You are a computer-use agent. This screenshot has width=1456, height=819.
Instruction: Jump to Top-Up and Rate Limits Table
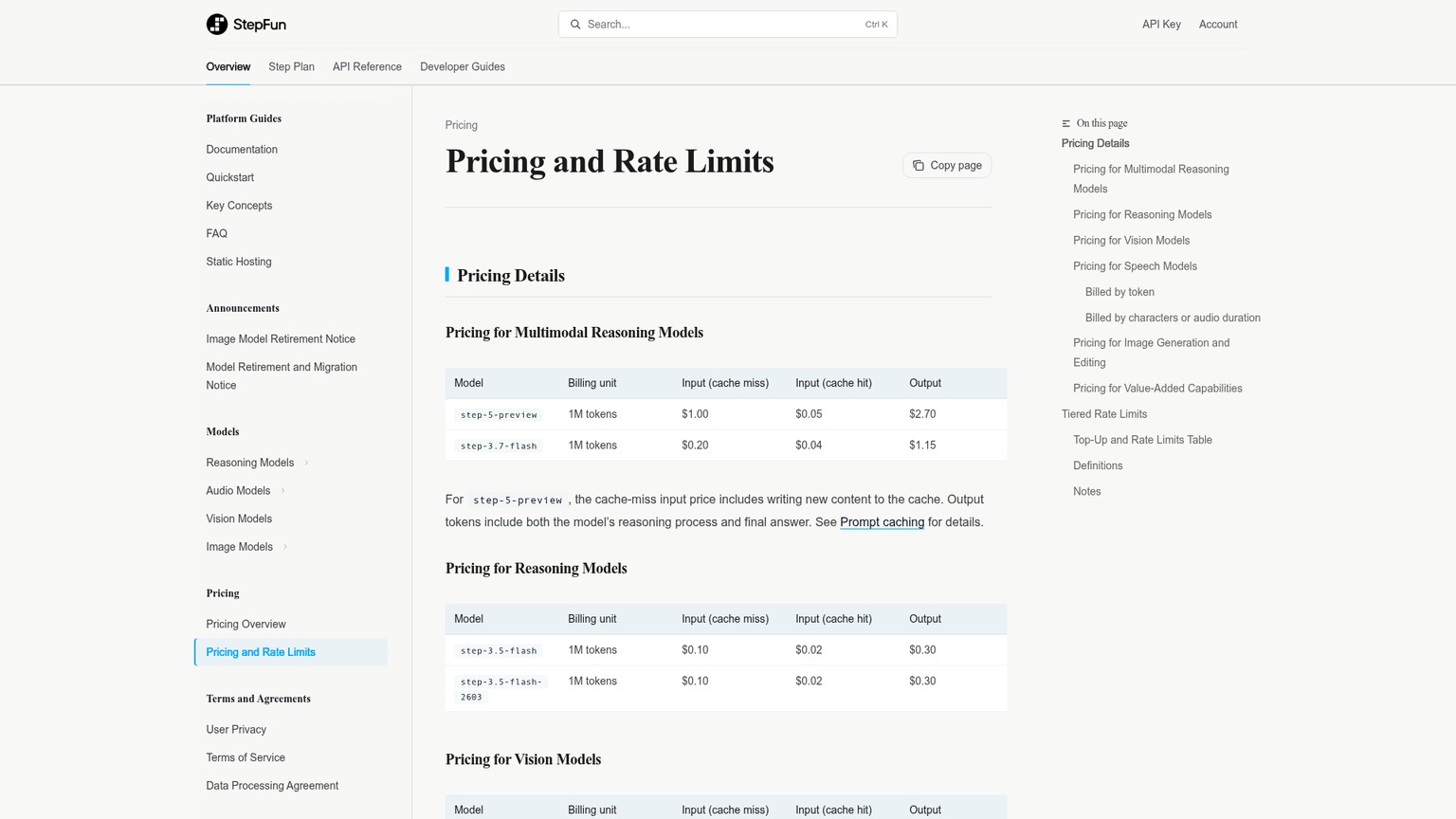pos(1142,440)
